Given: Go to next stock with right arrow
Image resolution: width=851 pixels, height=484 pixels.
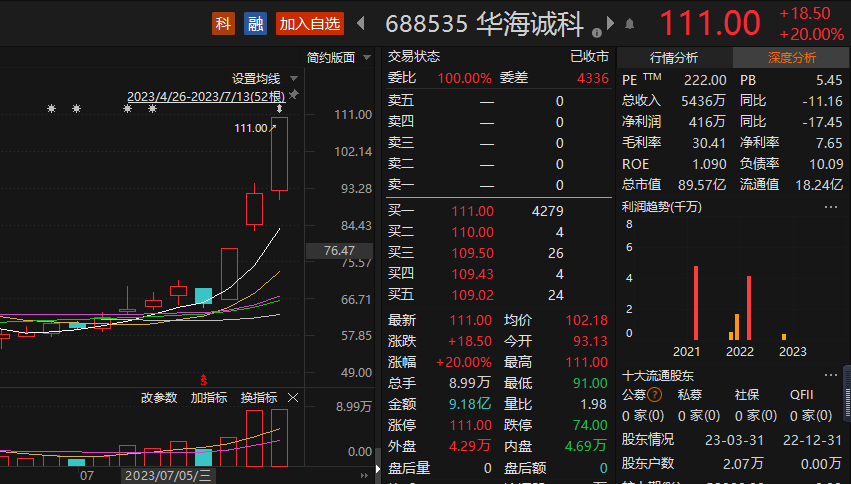Looking at the screenshot, I should (x=611, y=23).
